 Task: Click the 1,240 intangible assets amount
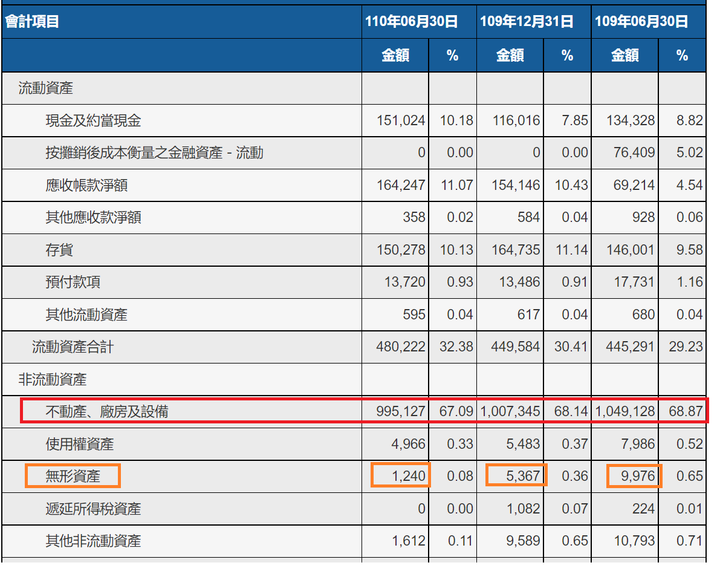tap(409, 476)
